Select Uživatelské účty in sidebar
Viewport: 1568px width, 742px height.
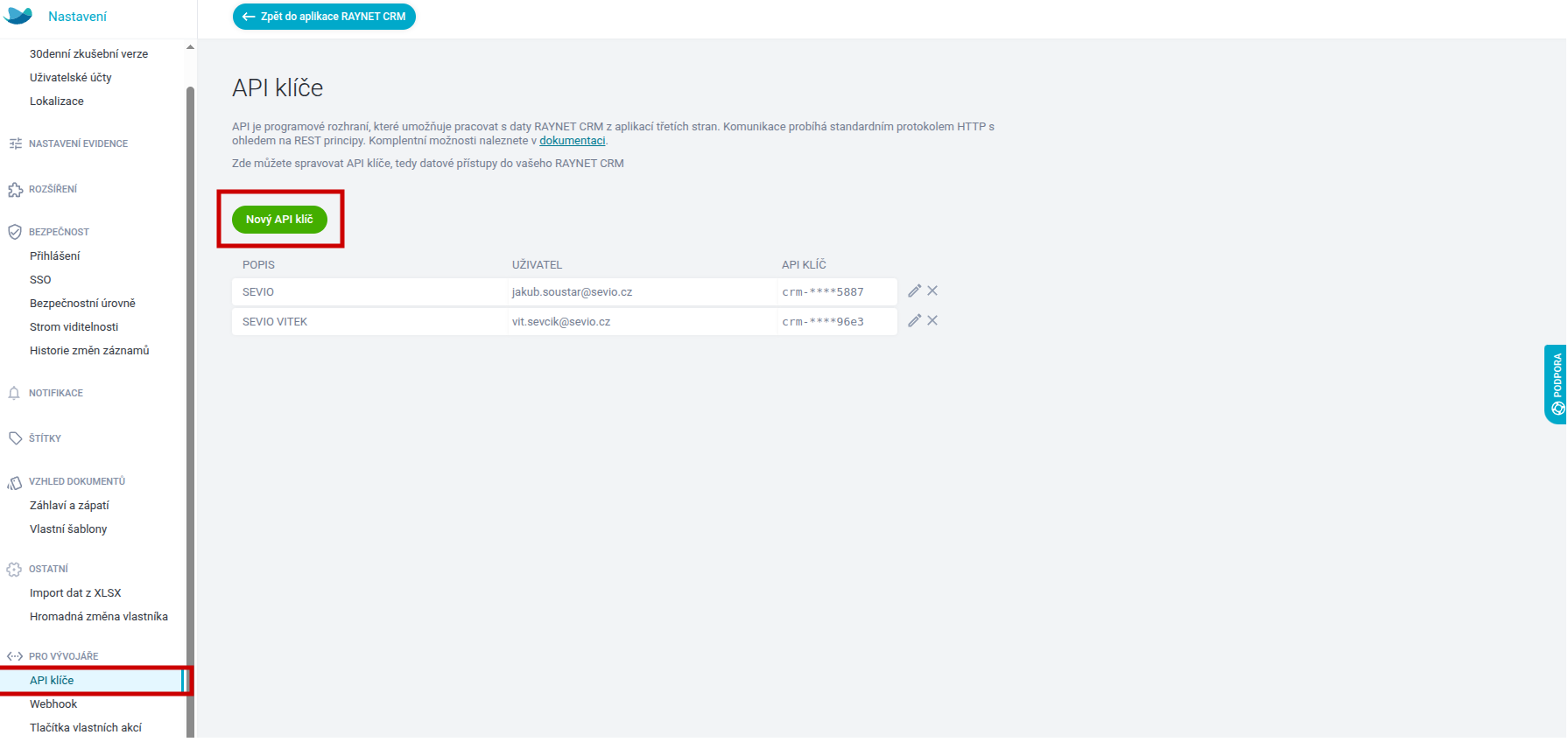pos(71,78)
